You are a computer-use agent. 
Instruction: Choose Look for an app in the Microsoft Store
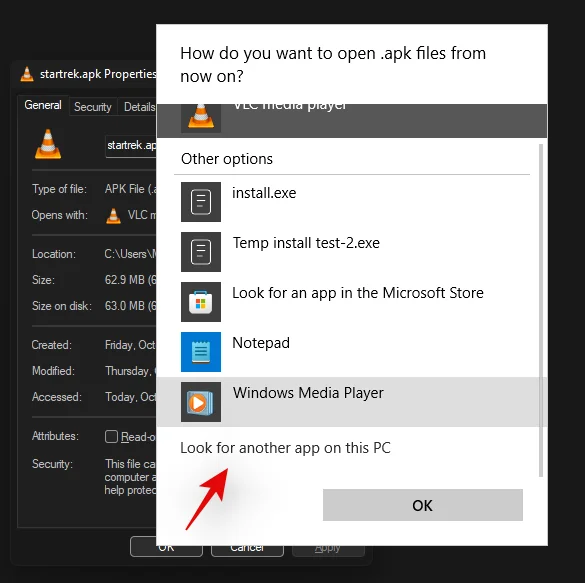pyautogui.click(x=351, y=302)
